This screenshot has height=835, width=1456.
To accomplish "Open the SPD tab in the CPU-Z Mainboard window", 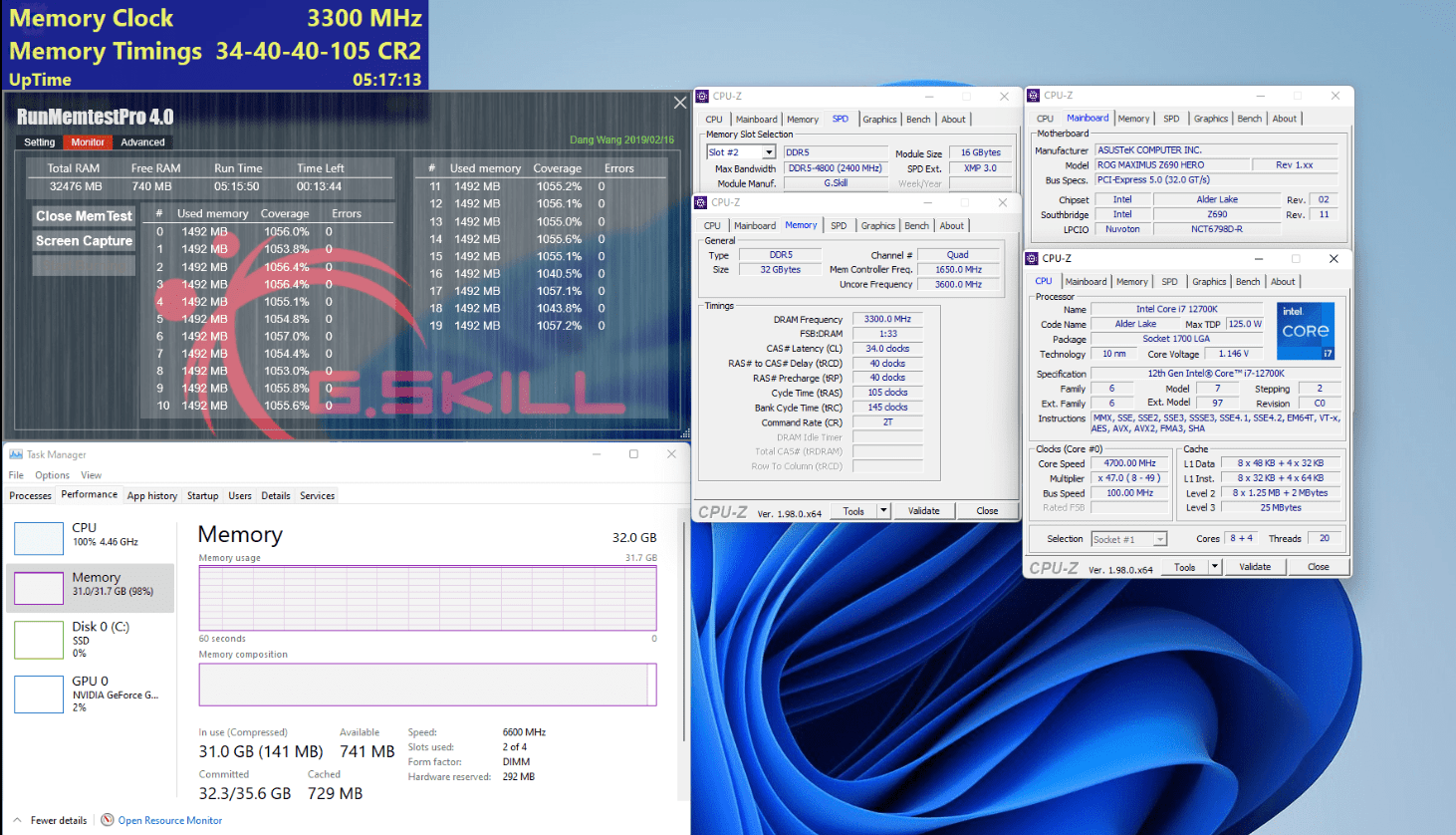I will (1171, 119).
